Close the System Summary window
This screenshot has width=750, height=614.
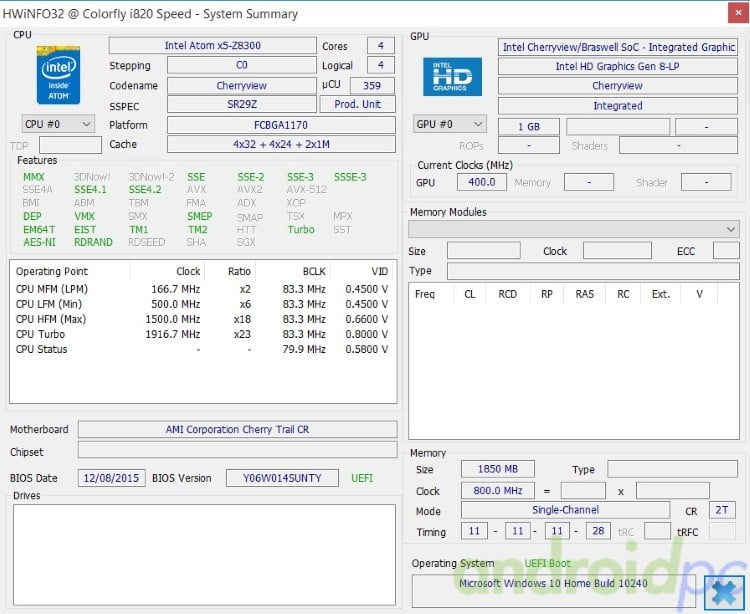click(x=739, y=13)
